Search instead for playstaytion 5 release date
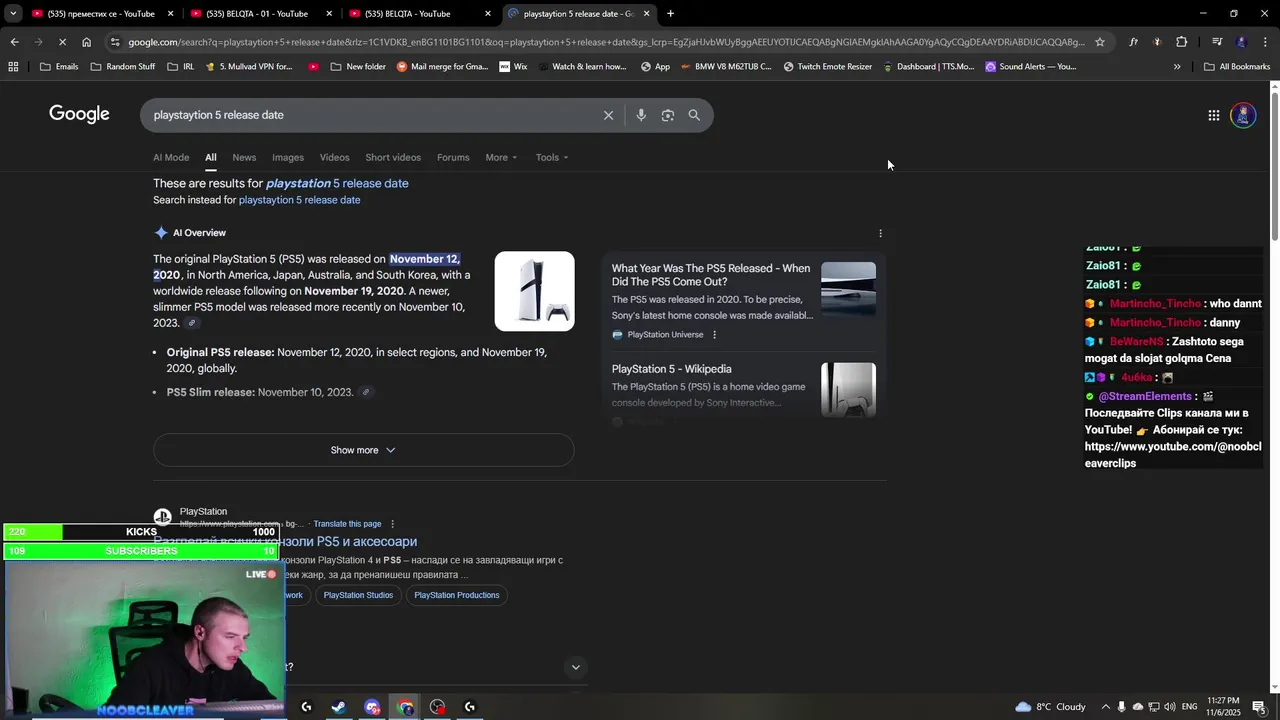The width and height of the screenshot is (1280, 720). (299, 200)
